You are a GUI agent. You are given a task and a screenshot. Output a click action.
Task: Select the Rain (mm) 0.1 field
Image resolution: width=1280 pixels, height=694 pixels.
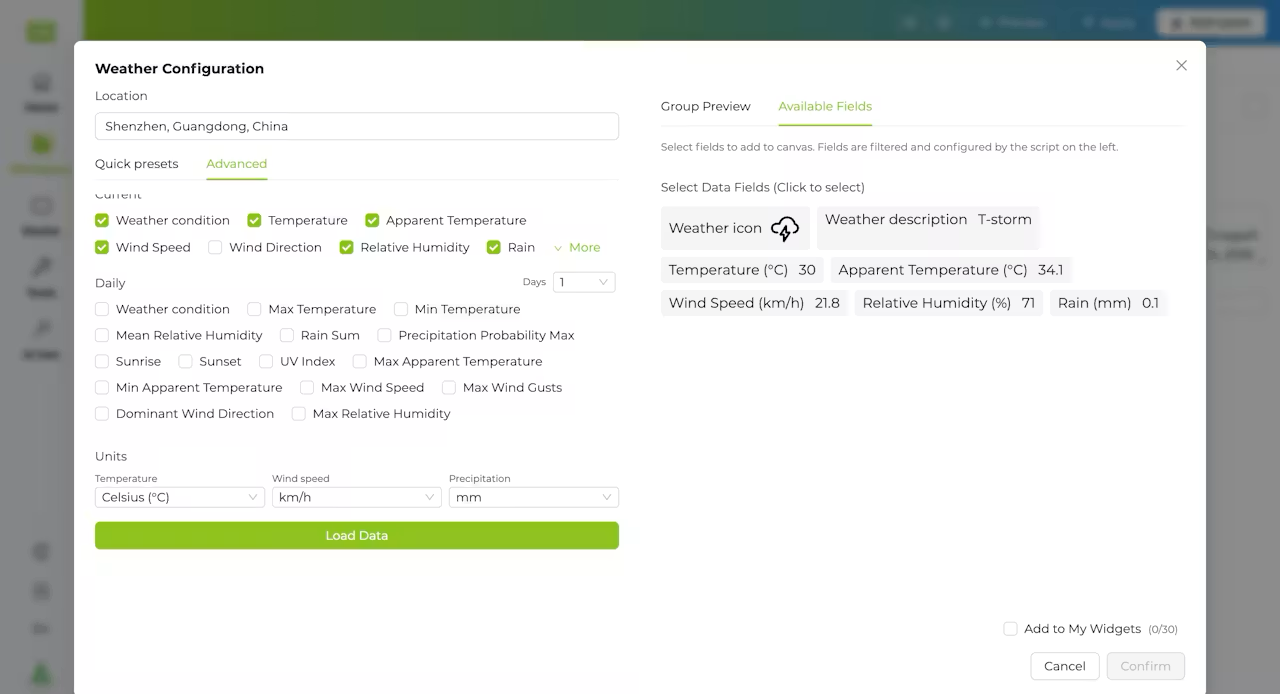tap(1108, 303)
